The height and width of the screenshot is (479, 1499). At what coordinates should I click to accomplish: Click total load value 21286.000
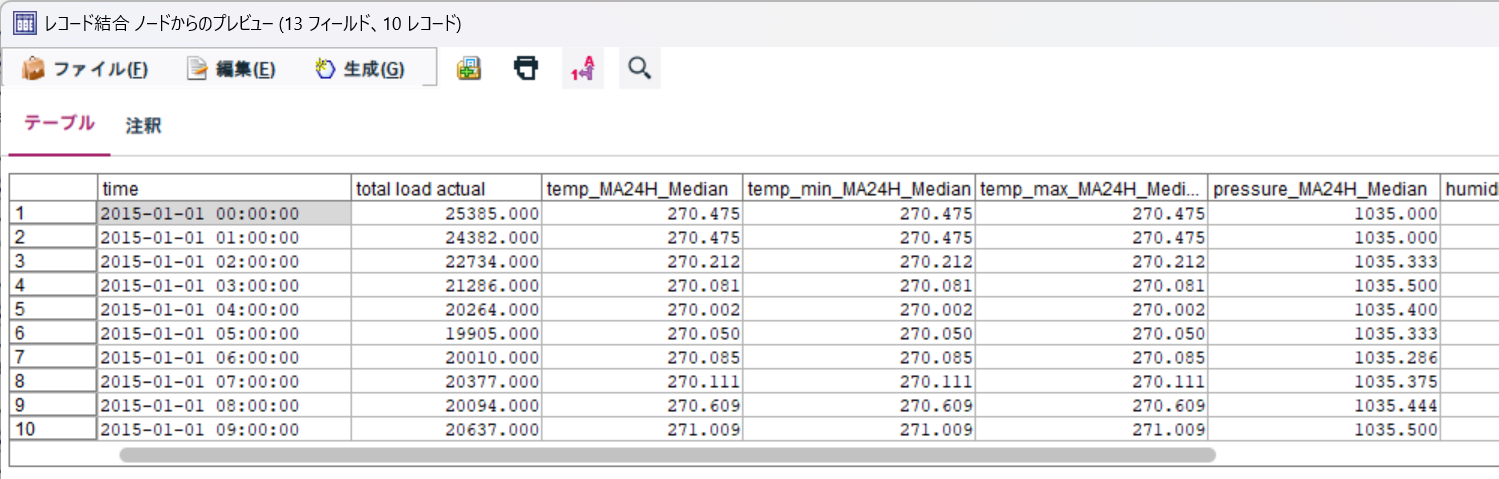coord(447,285)
